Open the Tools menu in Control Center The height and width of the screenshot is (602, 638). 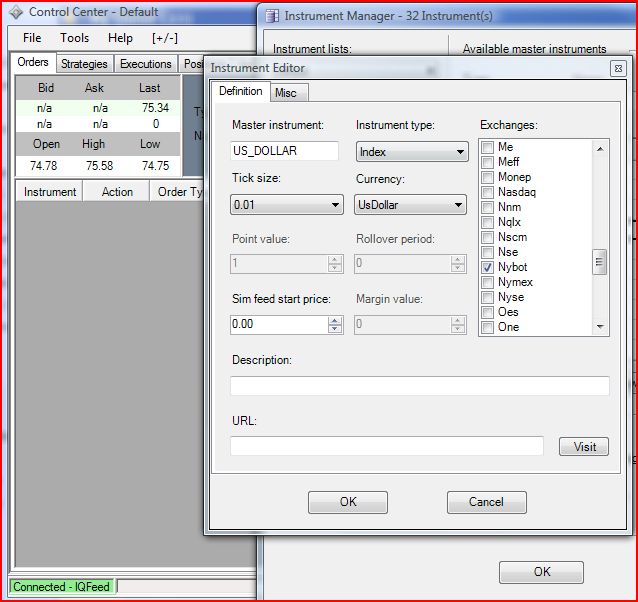pyautogui.click(x=74, y=38)
